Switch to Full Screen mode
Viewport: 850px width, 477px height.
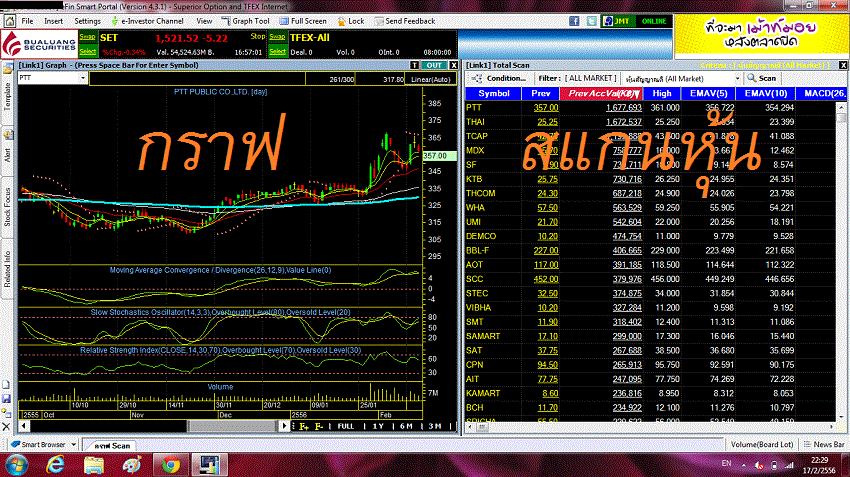[303, 21]
